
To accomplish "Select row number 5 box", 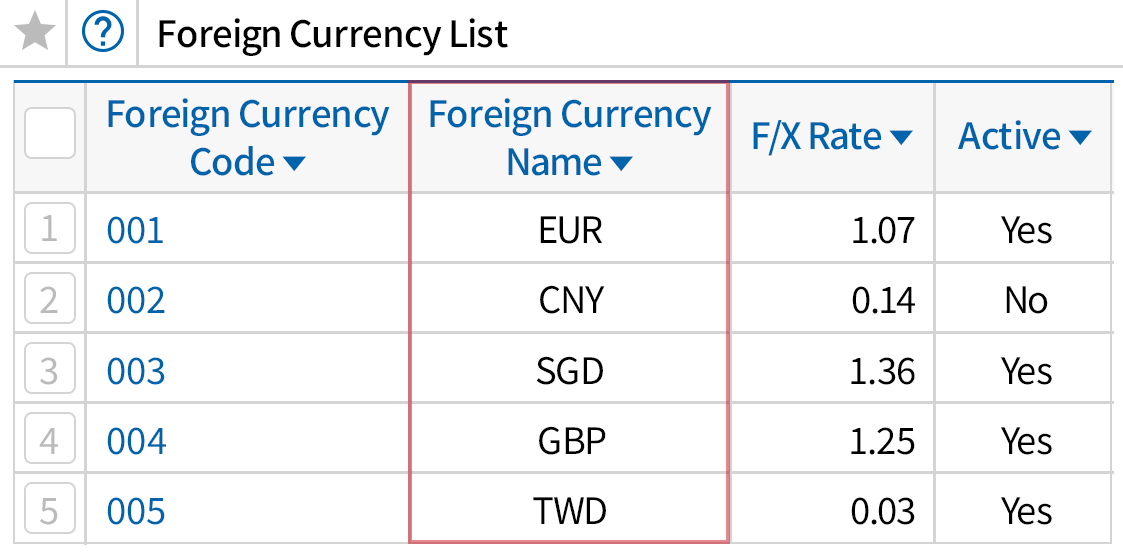I will (49, 511).
